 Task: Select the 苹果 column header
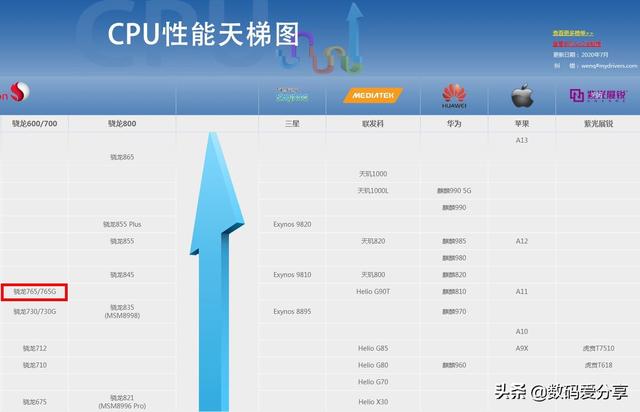(522, 124)
